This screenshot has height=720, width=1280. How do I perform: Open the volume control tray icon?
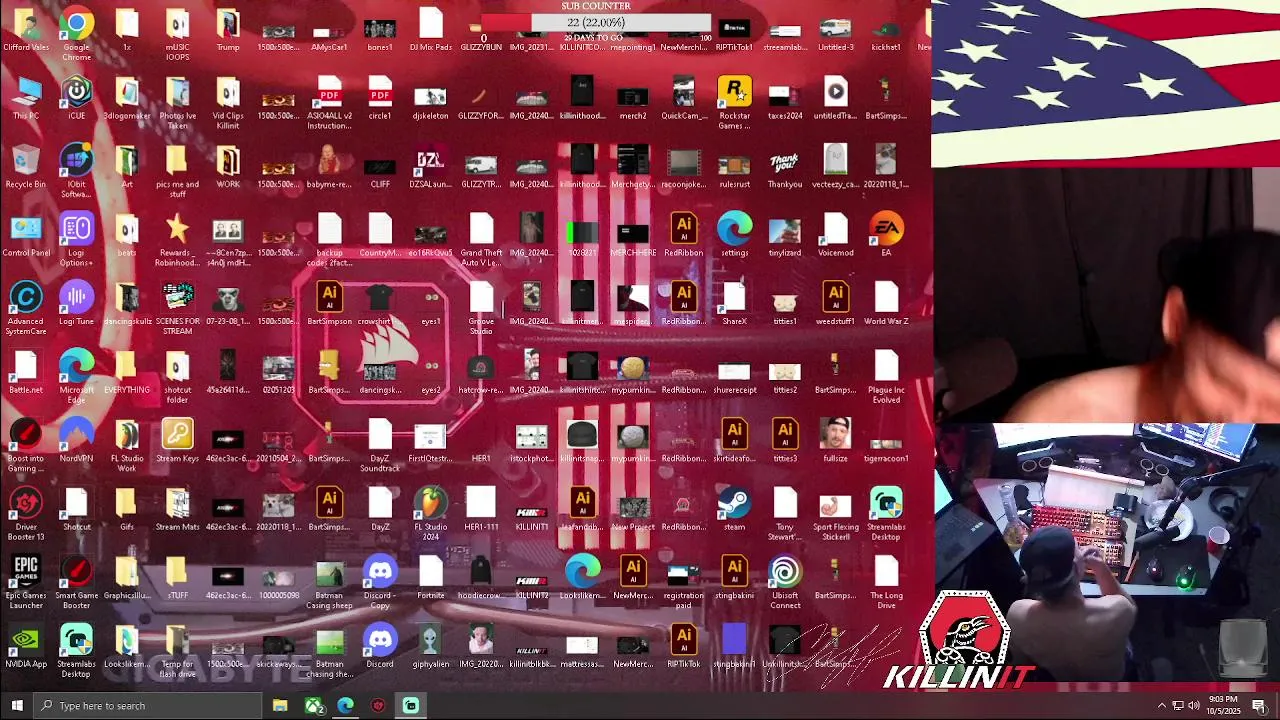[1194, 706]
